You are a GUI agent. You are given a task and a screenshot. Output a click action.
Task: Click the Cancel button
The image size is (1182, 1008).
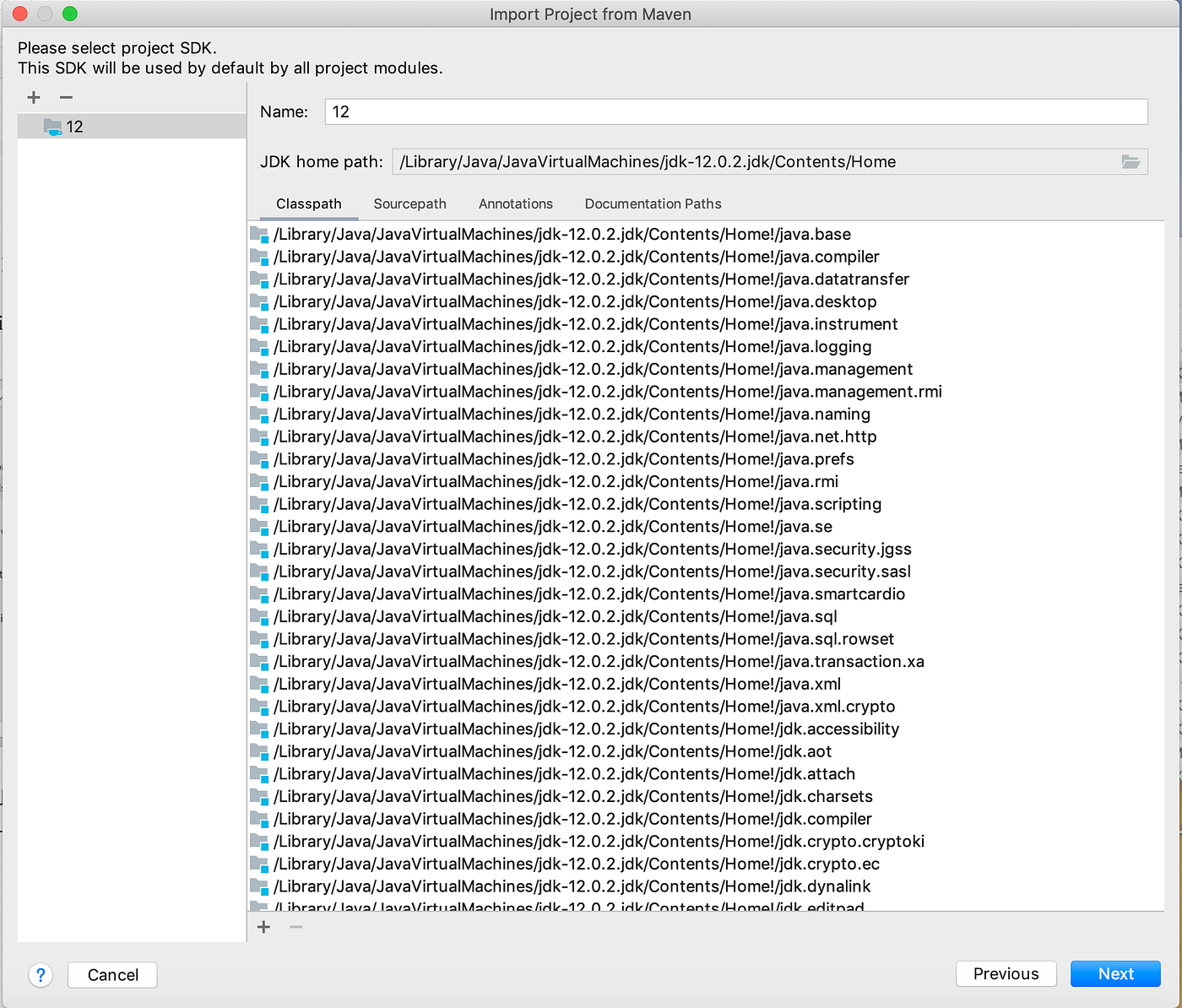(112, 974)
